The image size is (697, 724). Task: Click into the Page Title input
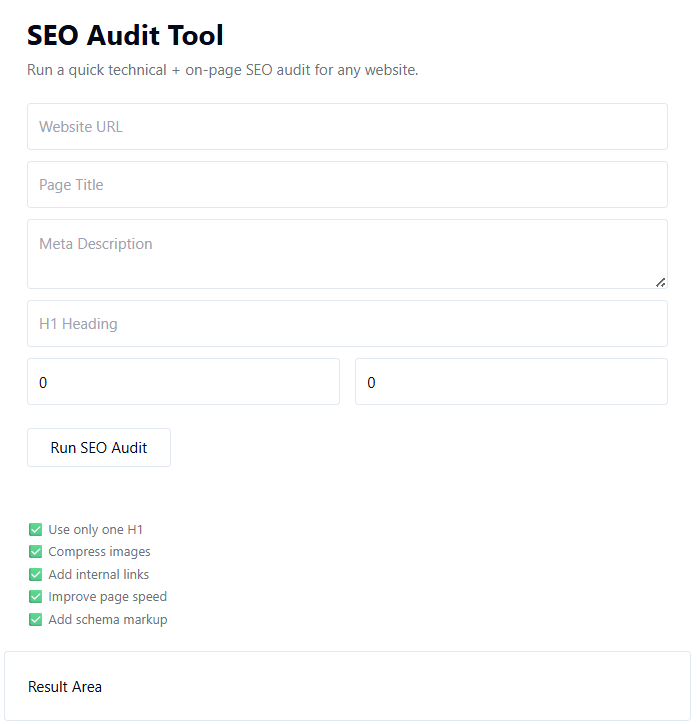pos(347,185)
